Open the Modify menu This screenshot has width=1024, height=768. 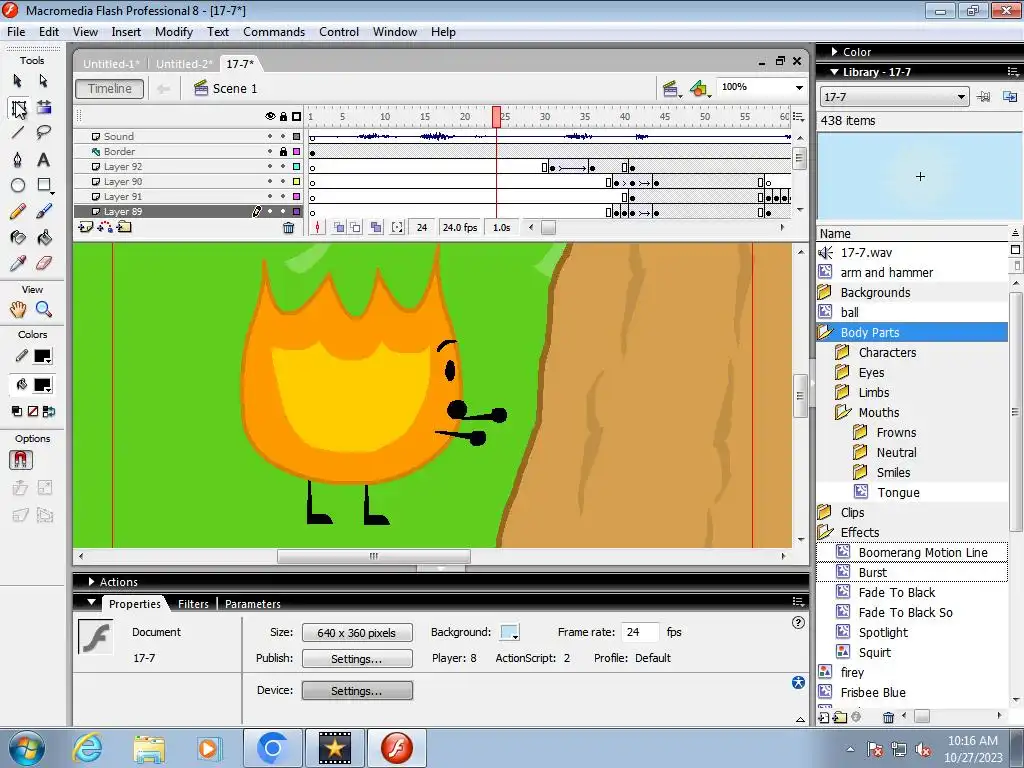pyautogui.click(x=174, y=32)
